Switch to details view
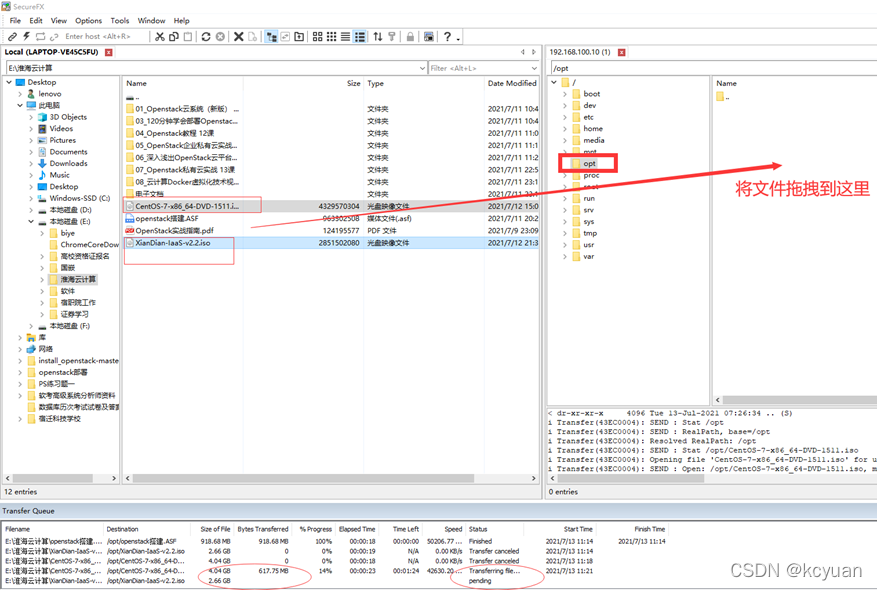This screenshot has height=590, width=877. pos(360,36)
